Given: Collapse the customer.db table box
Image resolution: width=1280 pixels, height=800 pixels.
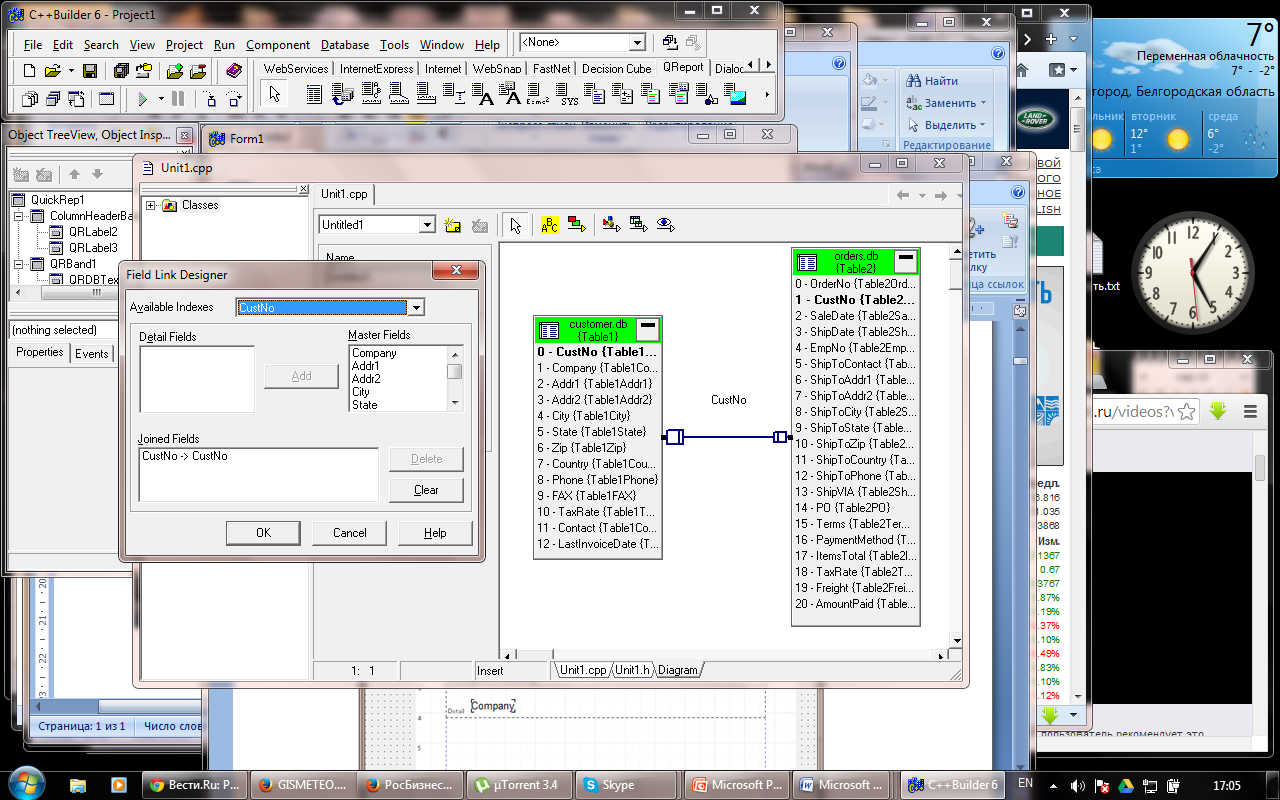Looking at the screenshot, I should [647, 327].
